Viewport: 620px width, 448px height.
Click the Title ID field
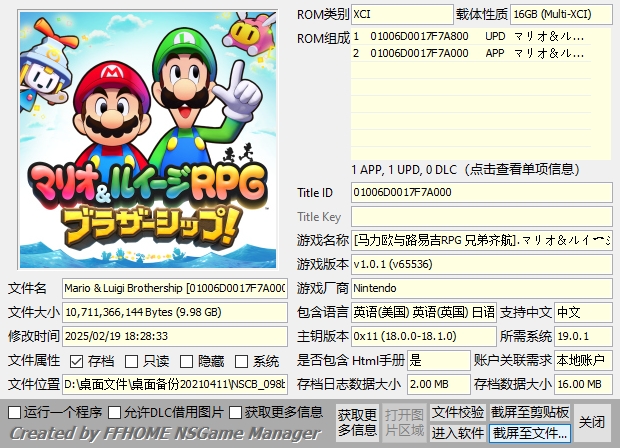click(x=480, y=192)
